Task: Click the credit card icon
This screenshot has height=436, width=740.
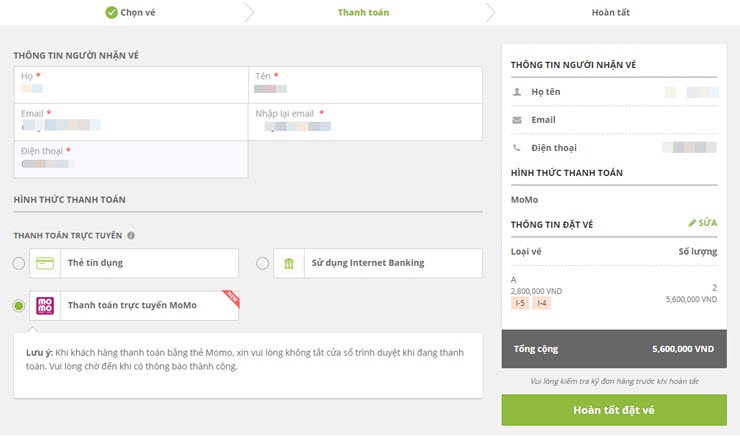Action: (x=45, y=263)
